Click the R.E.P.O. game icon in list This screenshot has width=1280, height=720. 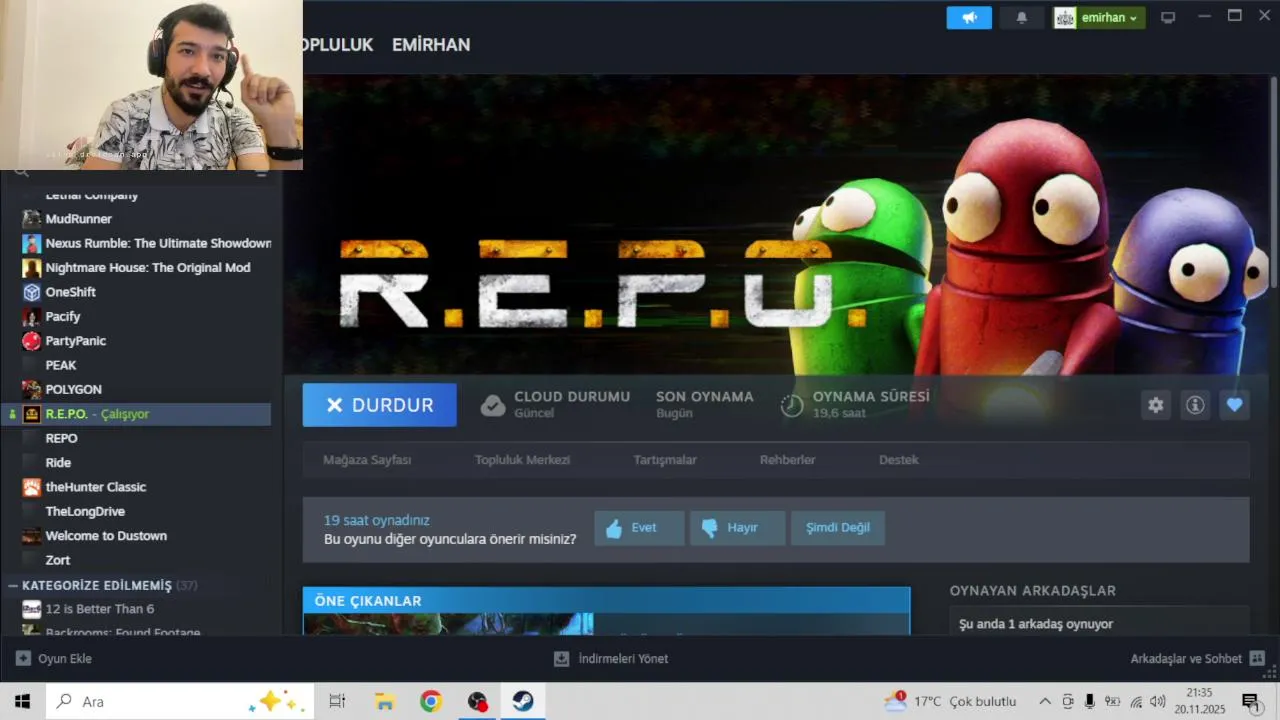click(x=32, y=414)
